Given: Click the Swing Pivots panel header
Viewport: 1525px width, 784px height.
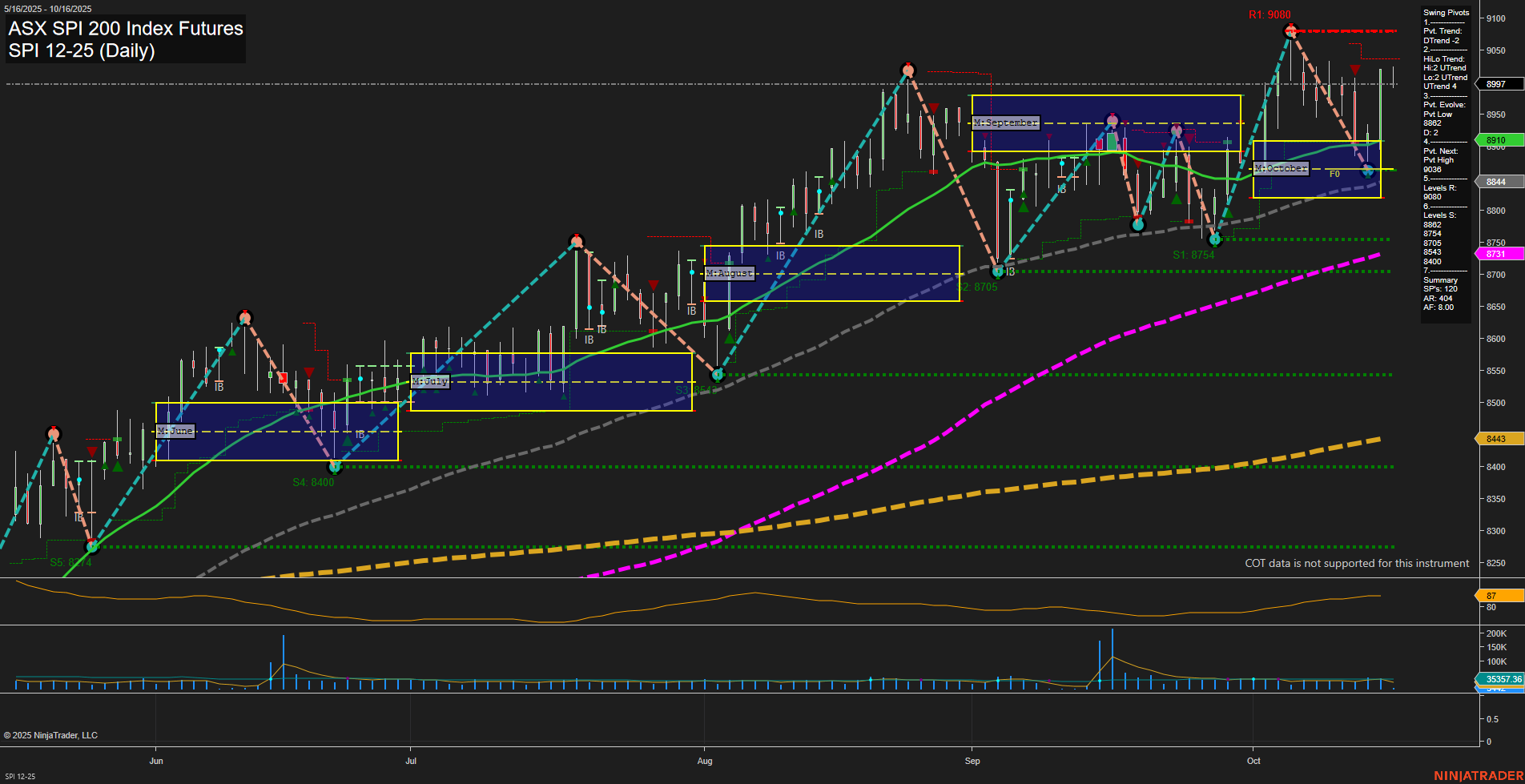Looking at the screenshot, I should [1447, 12].
